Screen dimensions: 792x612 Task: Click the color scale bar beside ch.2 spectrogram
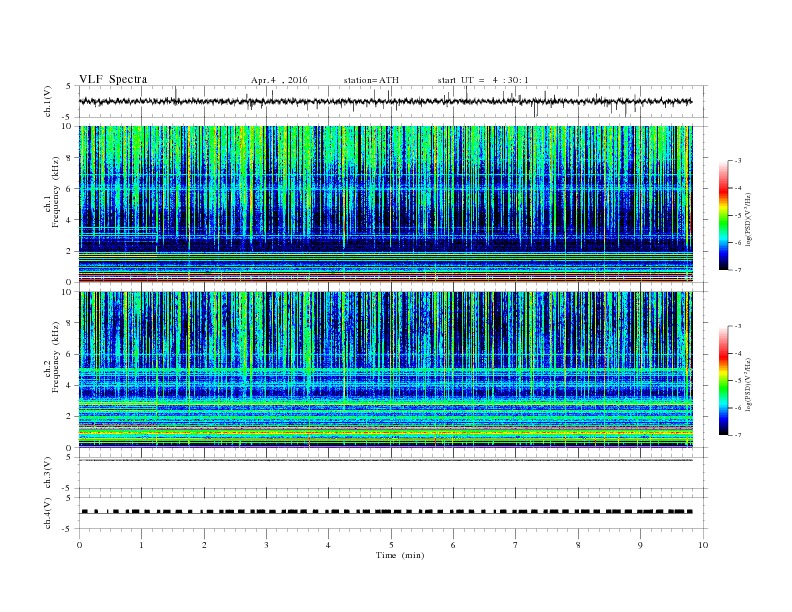(723, 381)
